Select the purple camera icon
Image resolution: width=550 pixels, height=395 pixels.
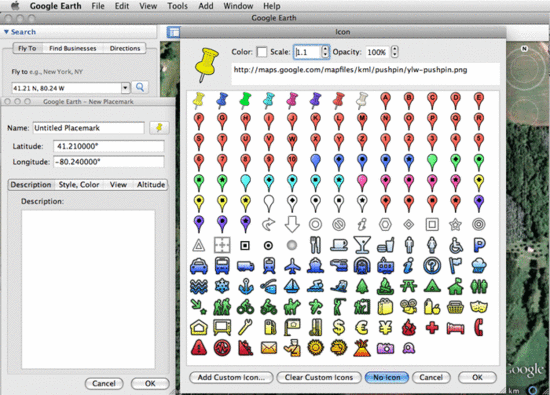(x=385, y=348)
